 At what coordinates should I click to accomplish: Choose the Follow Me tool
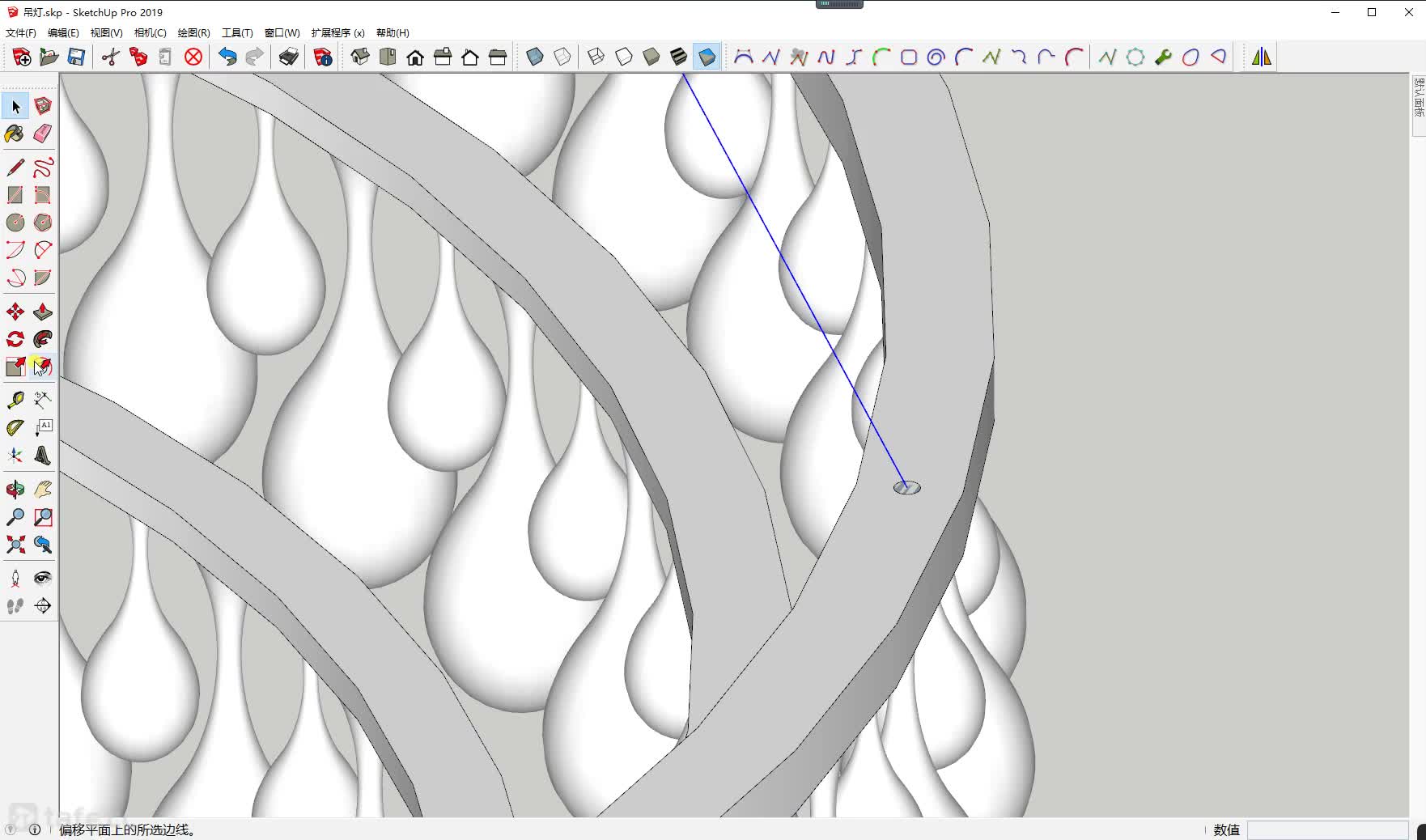pos(43,339)
